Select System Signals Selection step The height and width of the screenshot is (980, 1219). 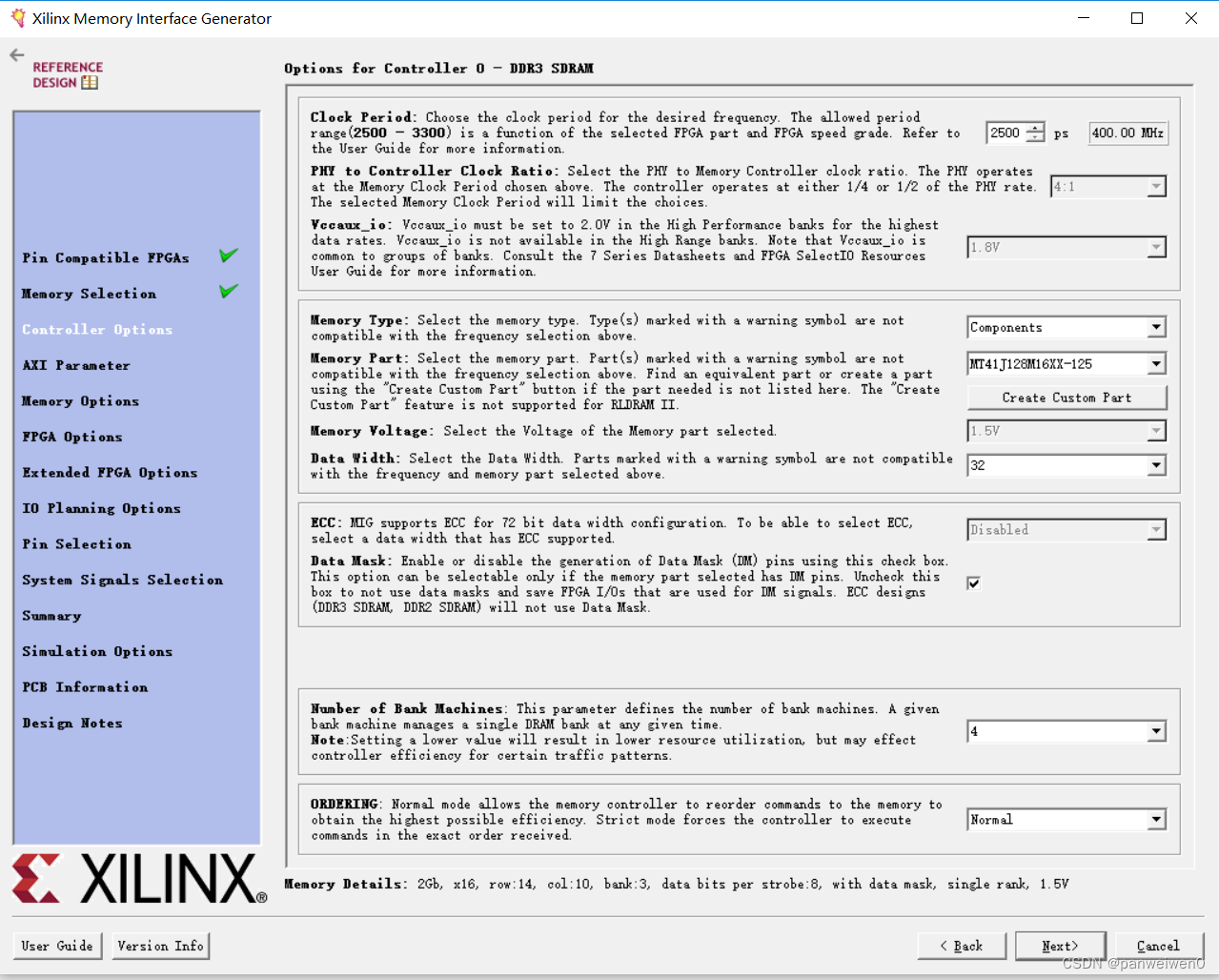[123, 580]
